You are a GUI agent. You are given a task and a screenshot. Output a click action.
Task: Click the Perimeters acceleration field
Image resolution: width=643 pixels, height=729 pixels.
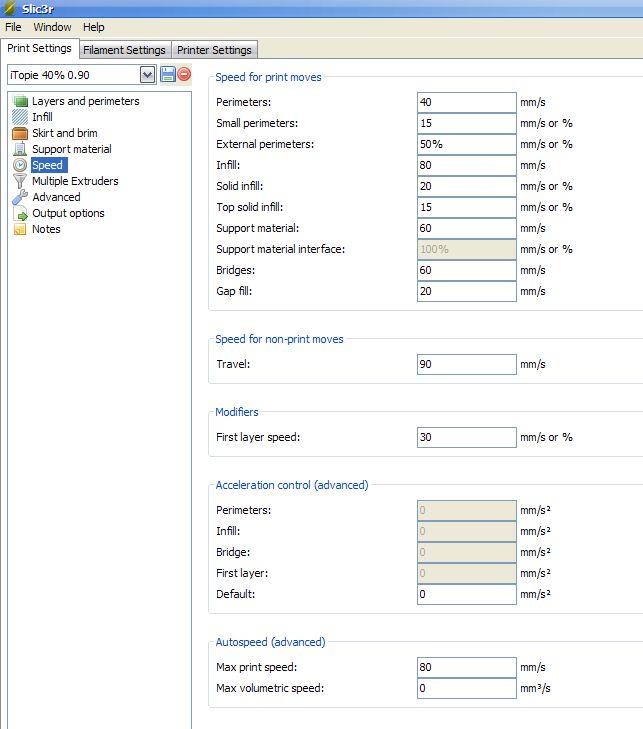467,510
